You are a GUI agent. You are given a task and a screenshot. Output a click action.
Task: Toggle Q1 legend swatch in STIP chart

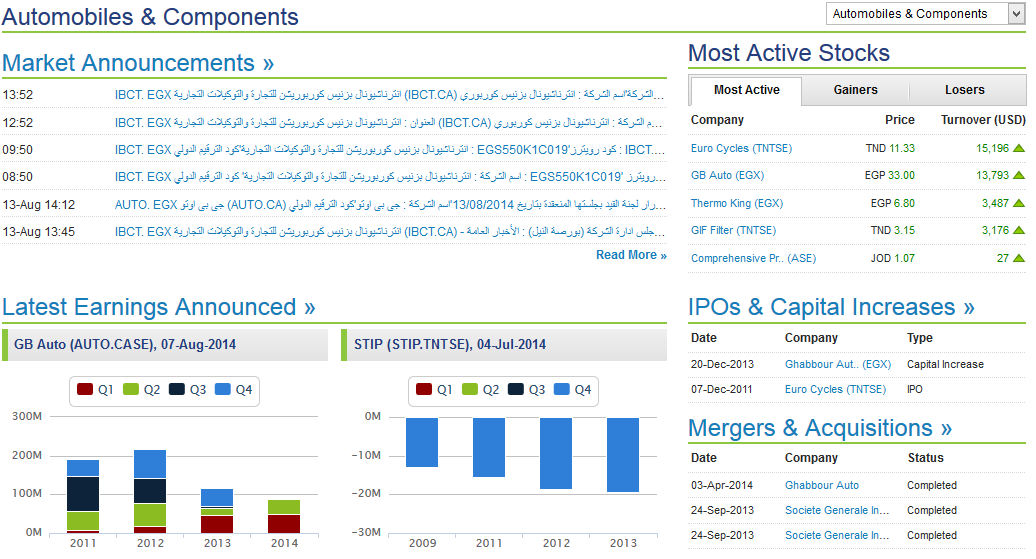point(424,389)
